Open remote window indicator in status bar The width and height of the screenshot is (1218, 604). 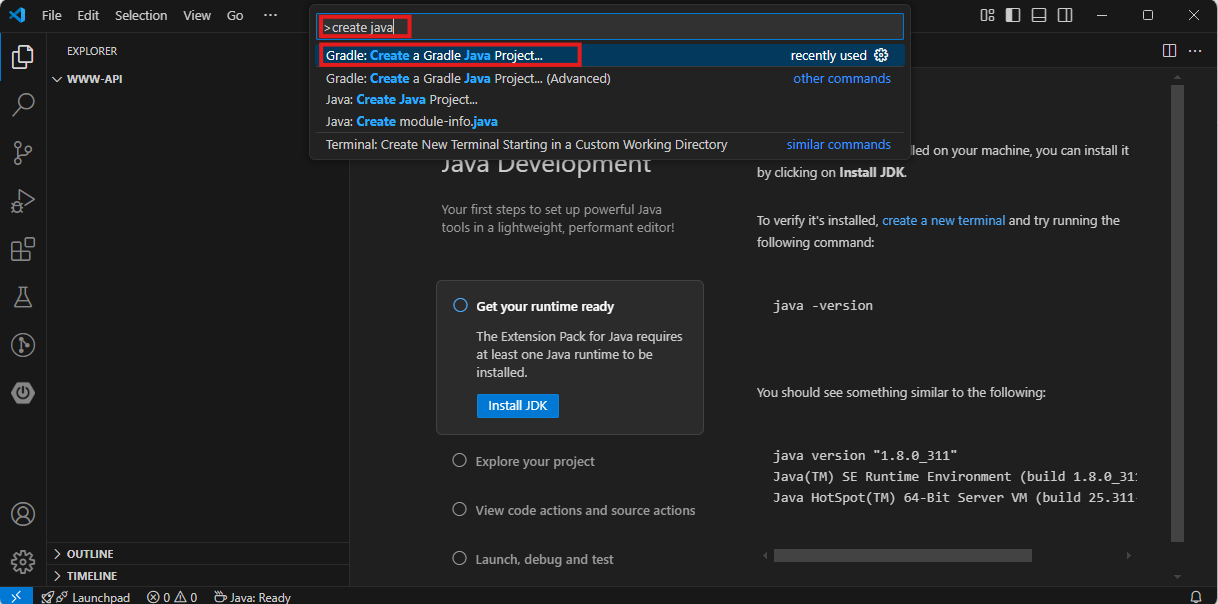17,596
